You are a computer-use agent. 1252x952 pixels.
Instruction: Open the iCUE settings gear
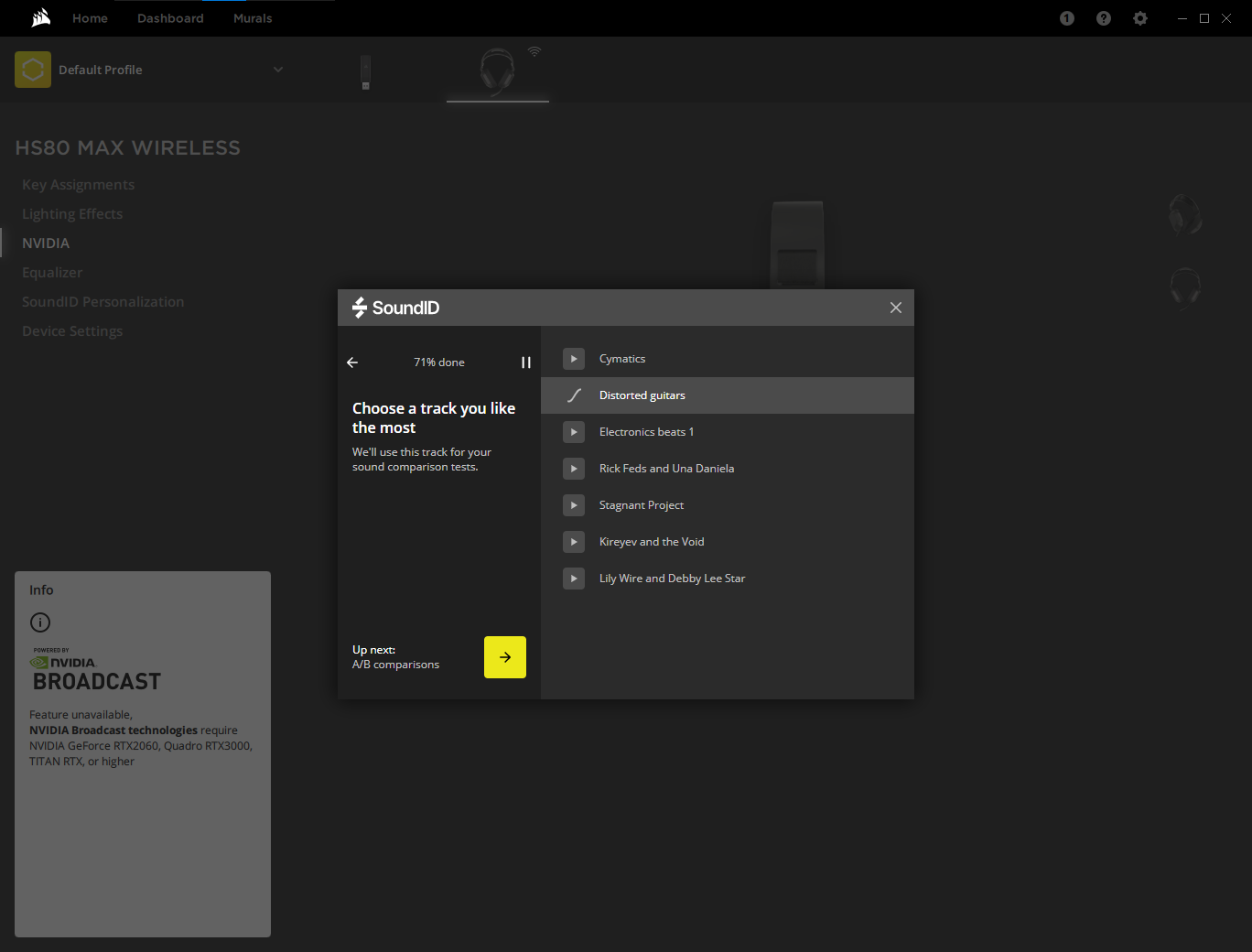[x=1140, y=18]
